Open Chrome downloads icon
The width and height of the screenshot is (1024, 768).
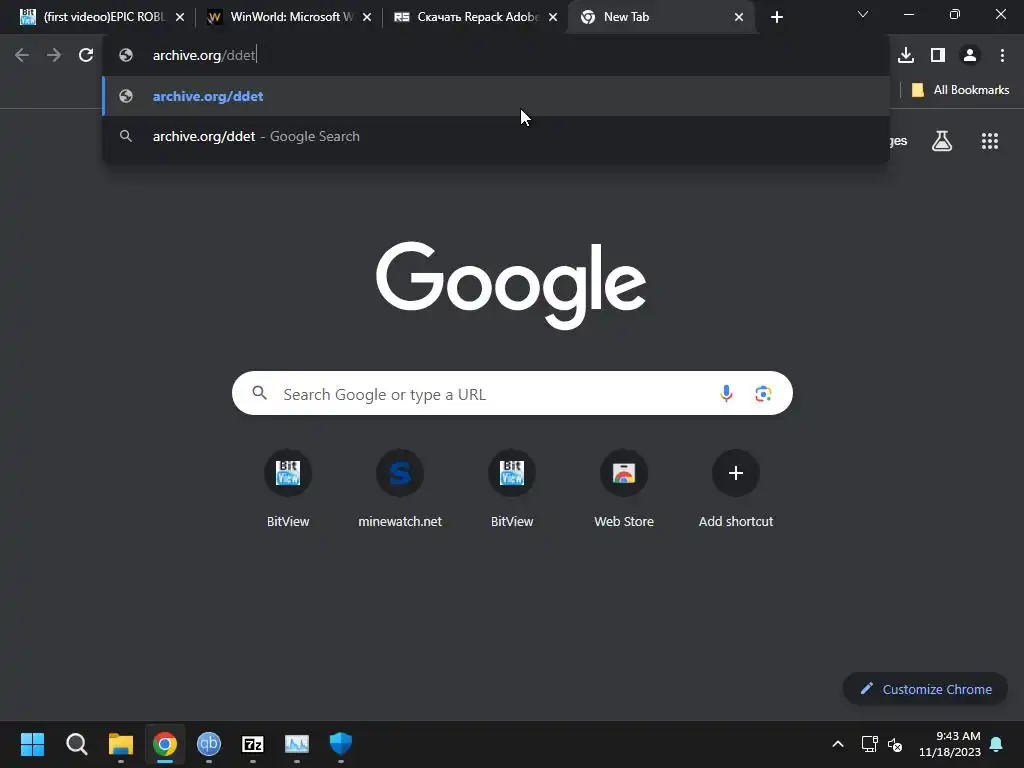[906, 56]
